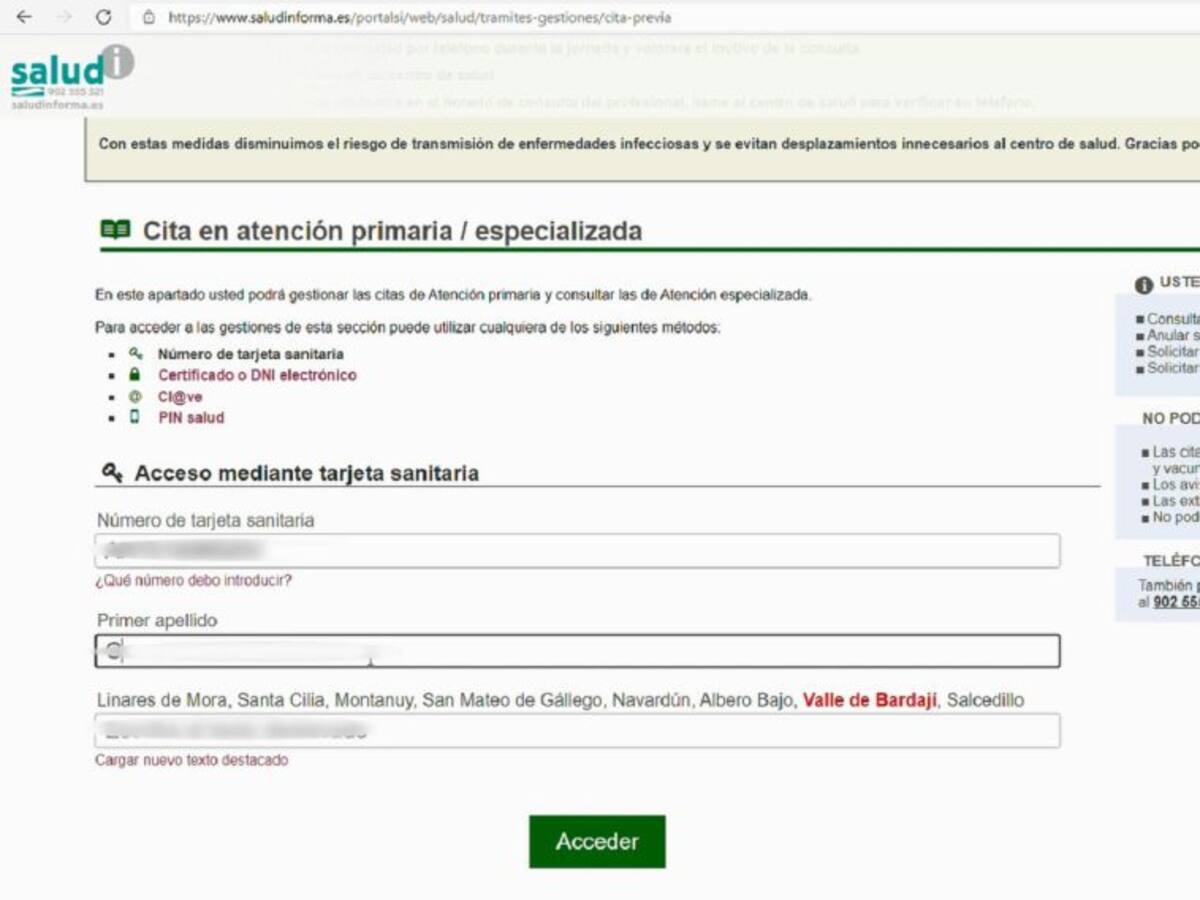Open Certificado o DNI electrónico link
Viewport: 1200px width, 900px height.
[257, 375]
